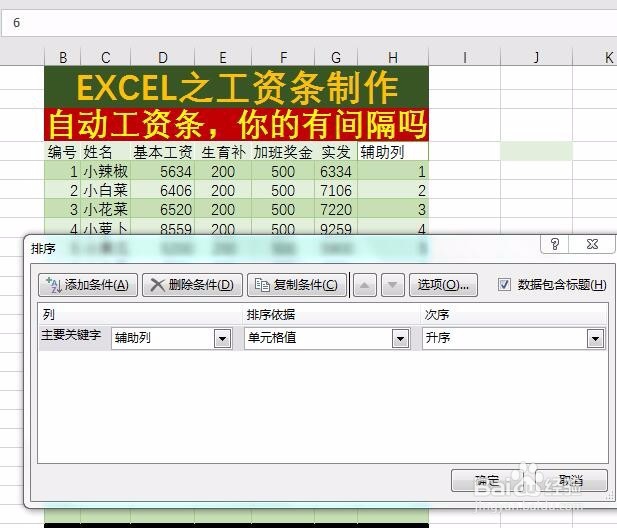Select the 基本工资 header cell
The width and height of the screenshot is (617, 528).
[x=163, y=151]
